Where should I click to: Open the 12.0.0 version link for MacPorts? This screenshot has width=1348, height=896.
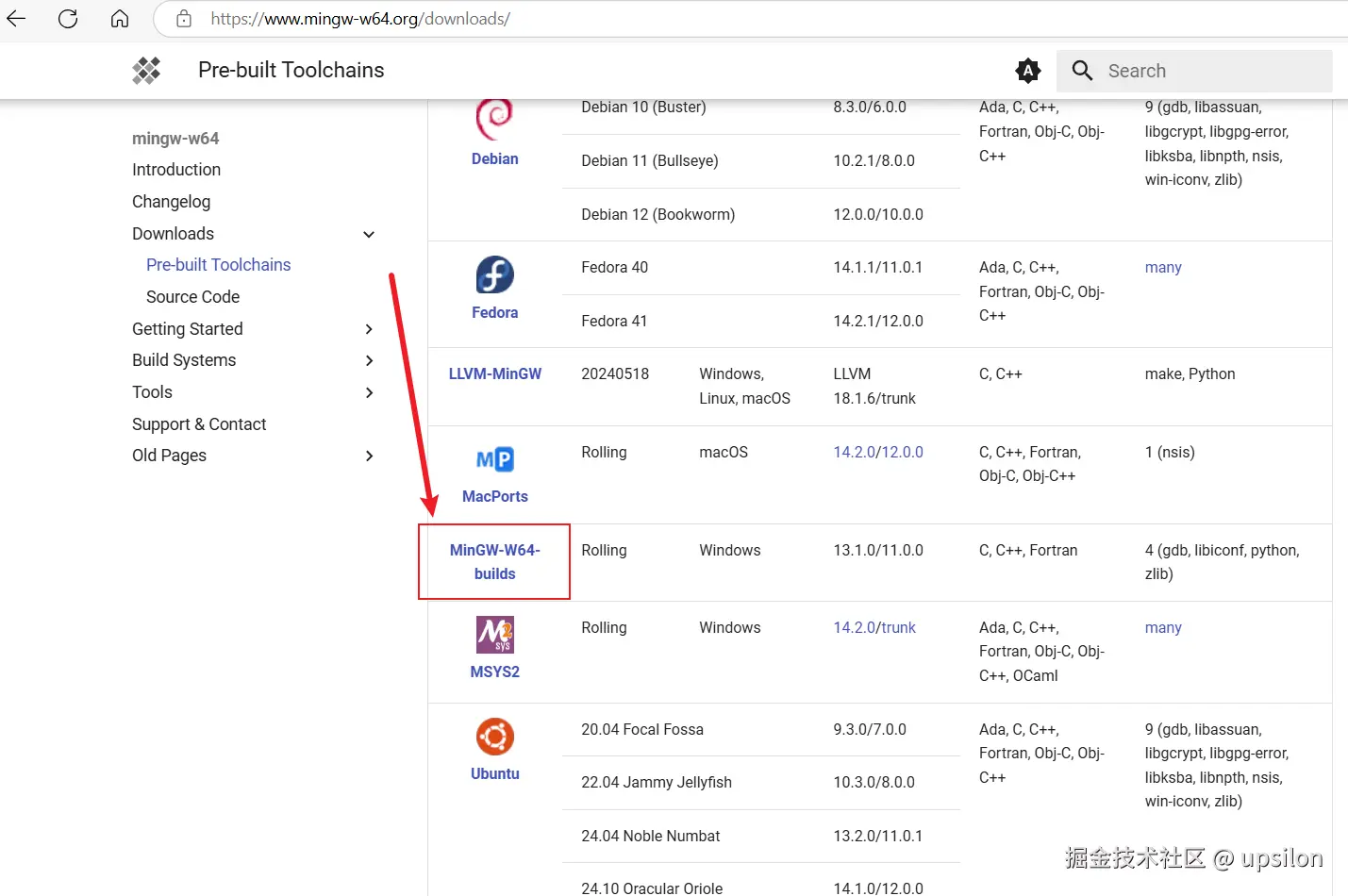(902, 453)
